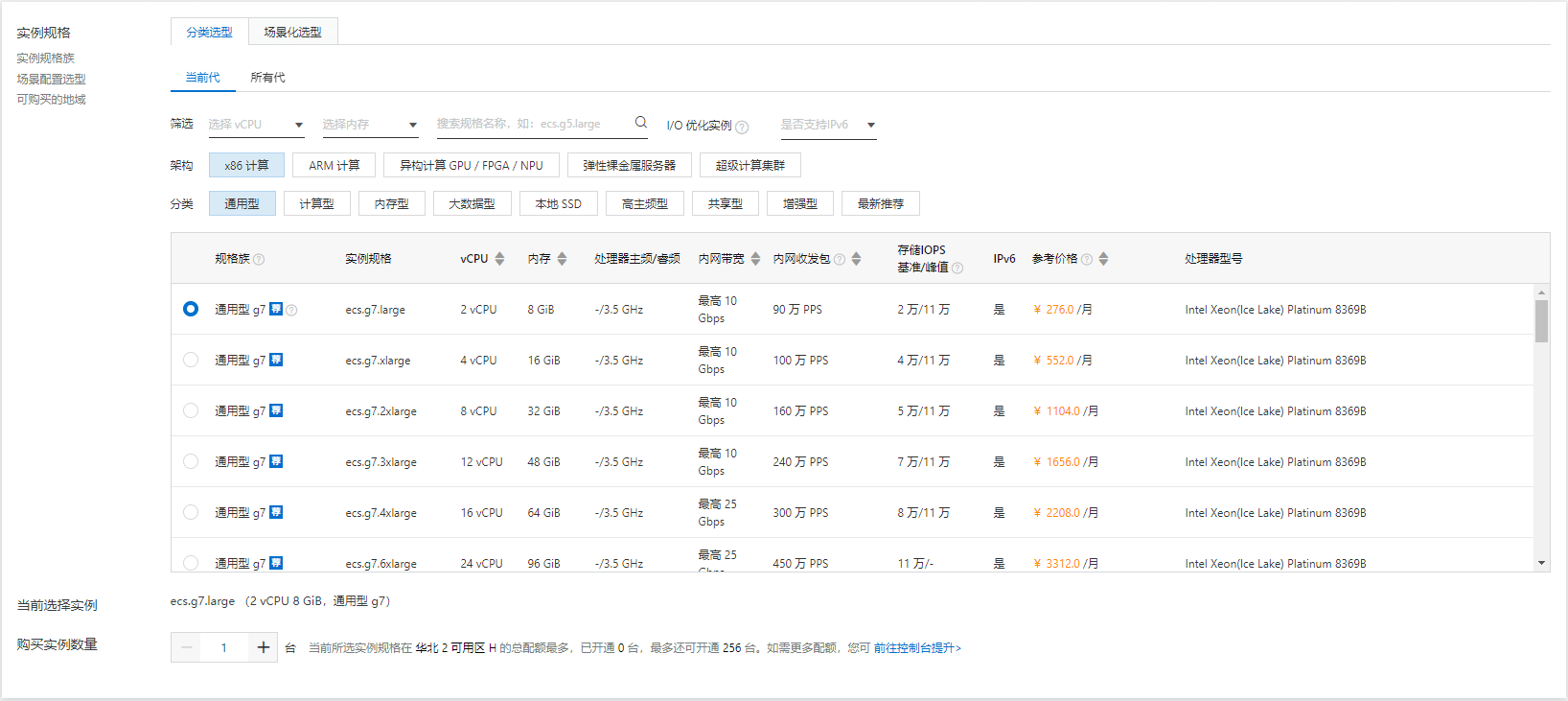Select 超级计算集群 architecture

(x=750, y=165)
